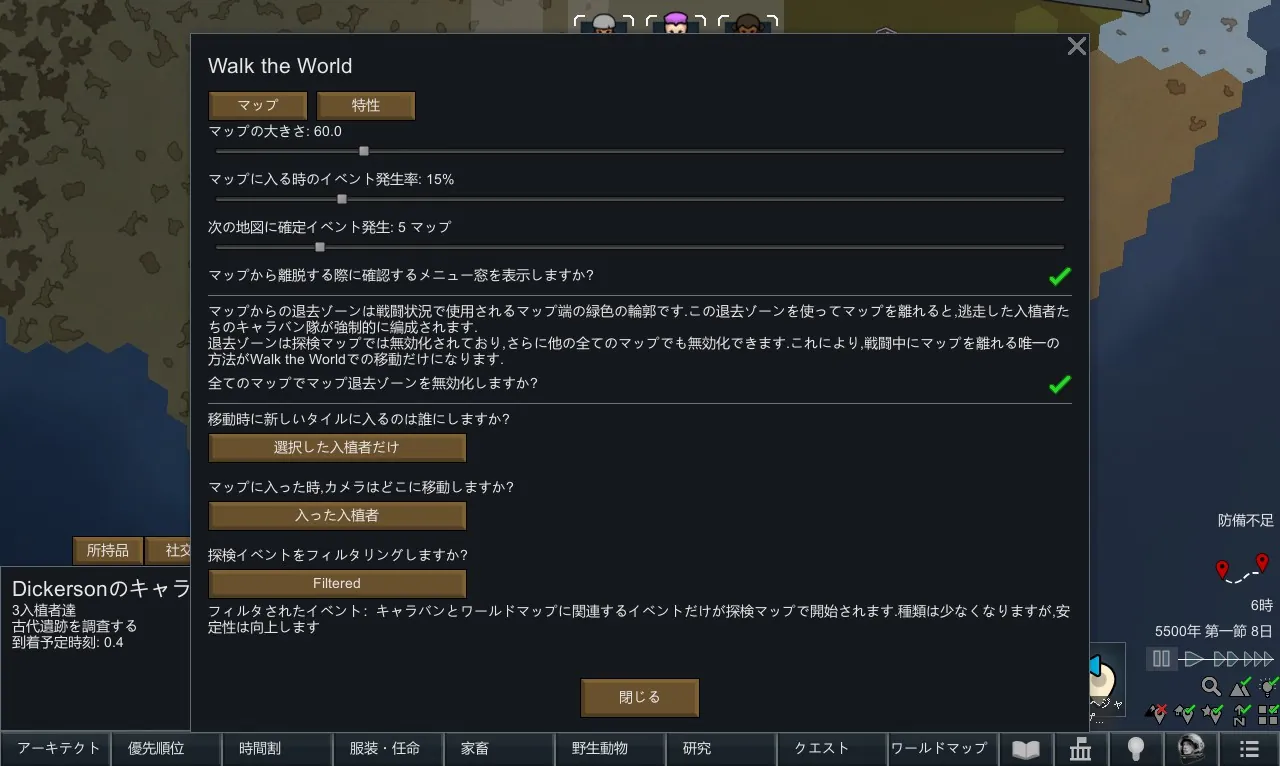Toggle the terrain mountains overlay icon
This screenshot has height=766, width=1280.
[1240, 687]
